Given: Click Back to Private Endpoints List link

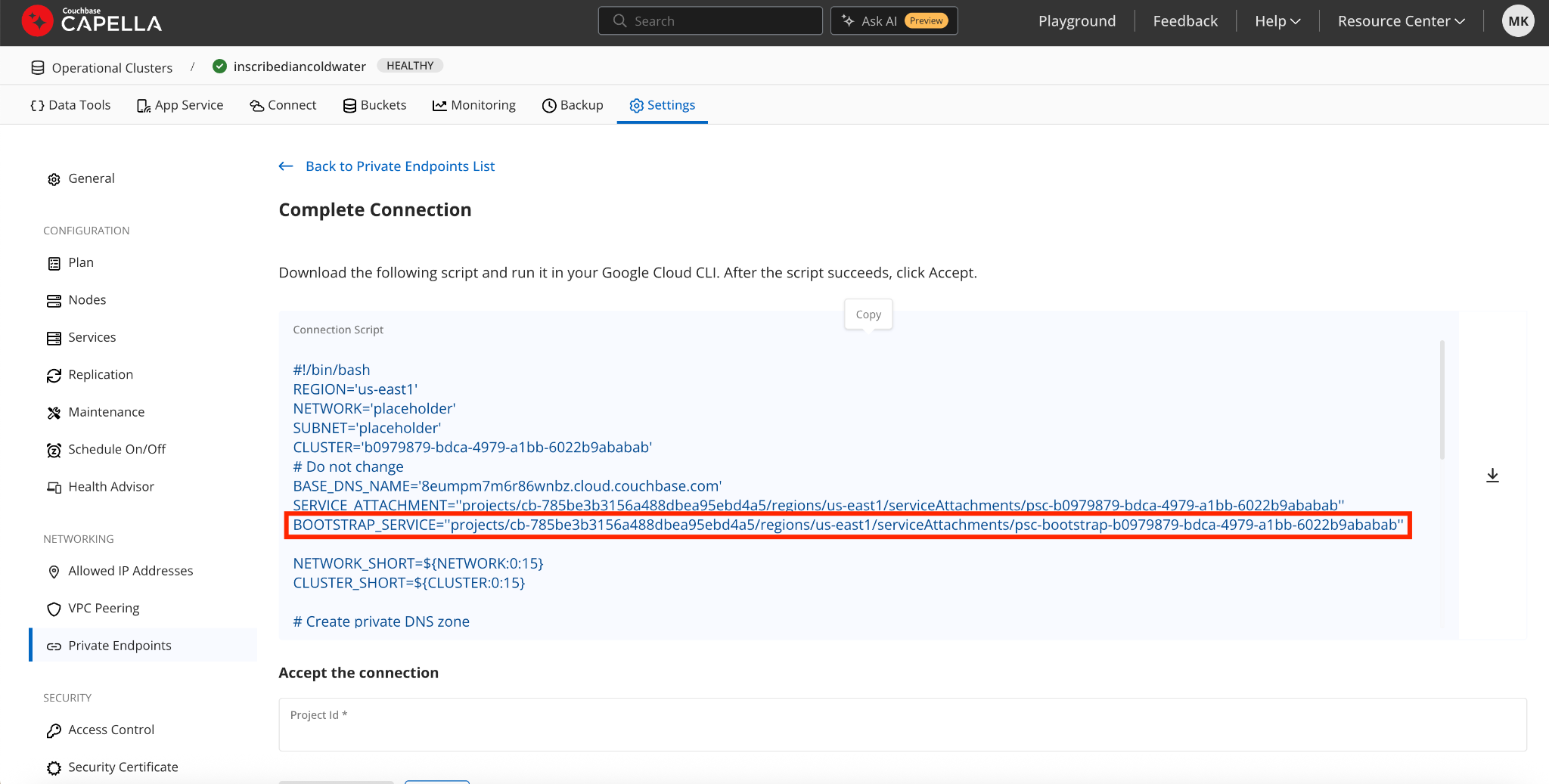Looking at the screenshot, I should pos(400,166).
